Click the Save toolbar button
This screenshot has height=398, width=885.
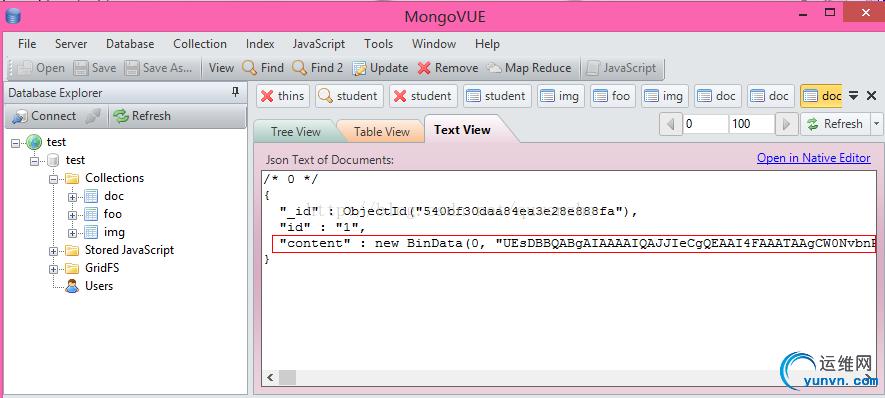tap(95, 68)
